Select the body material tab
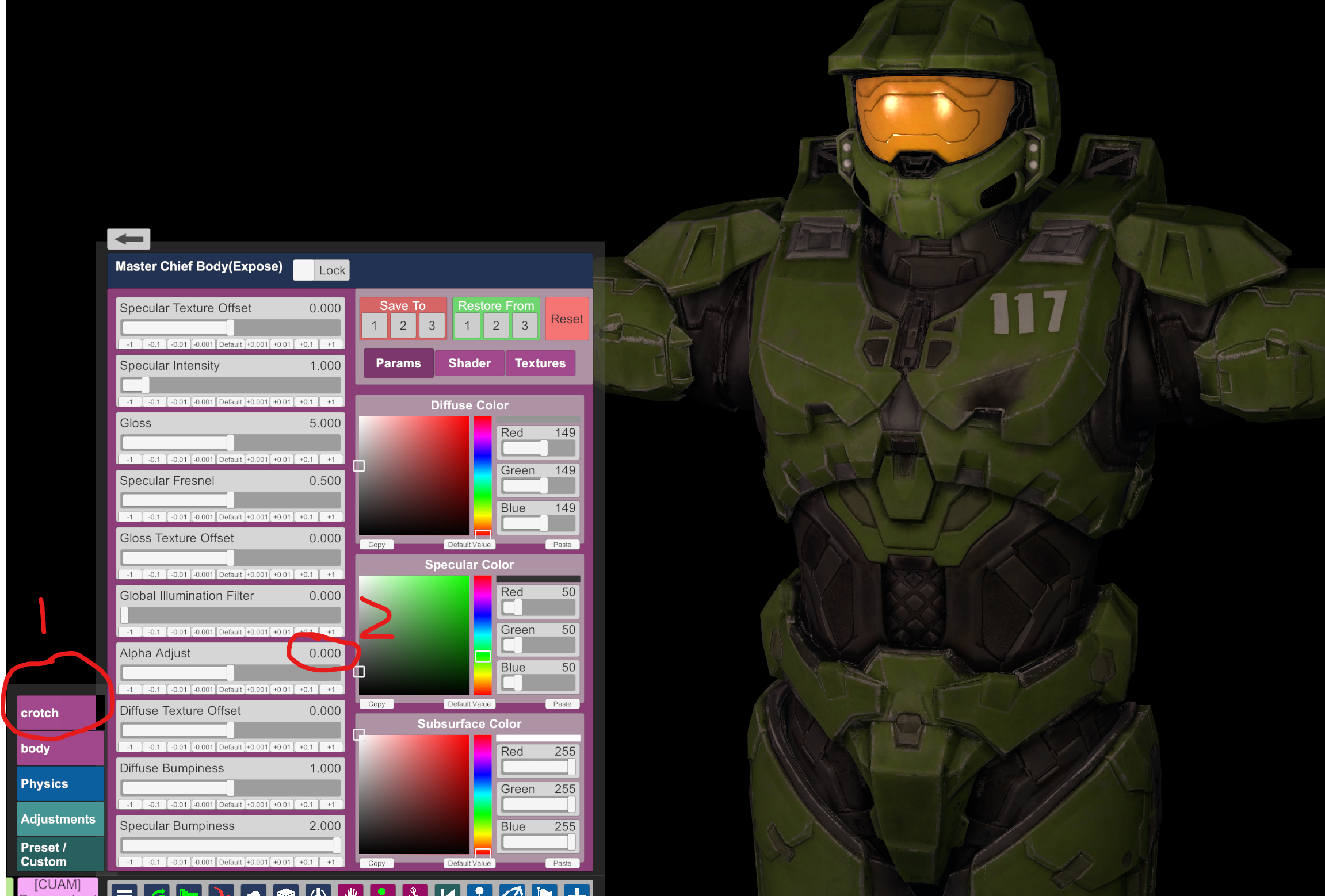 60,748
